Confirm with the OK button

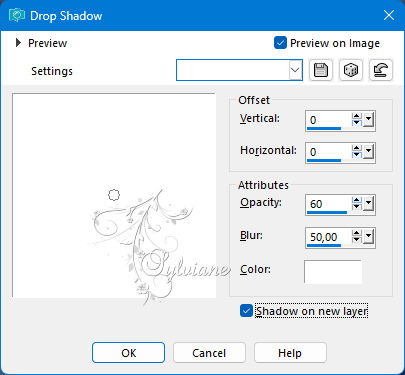tap(128, 353)
